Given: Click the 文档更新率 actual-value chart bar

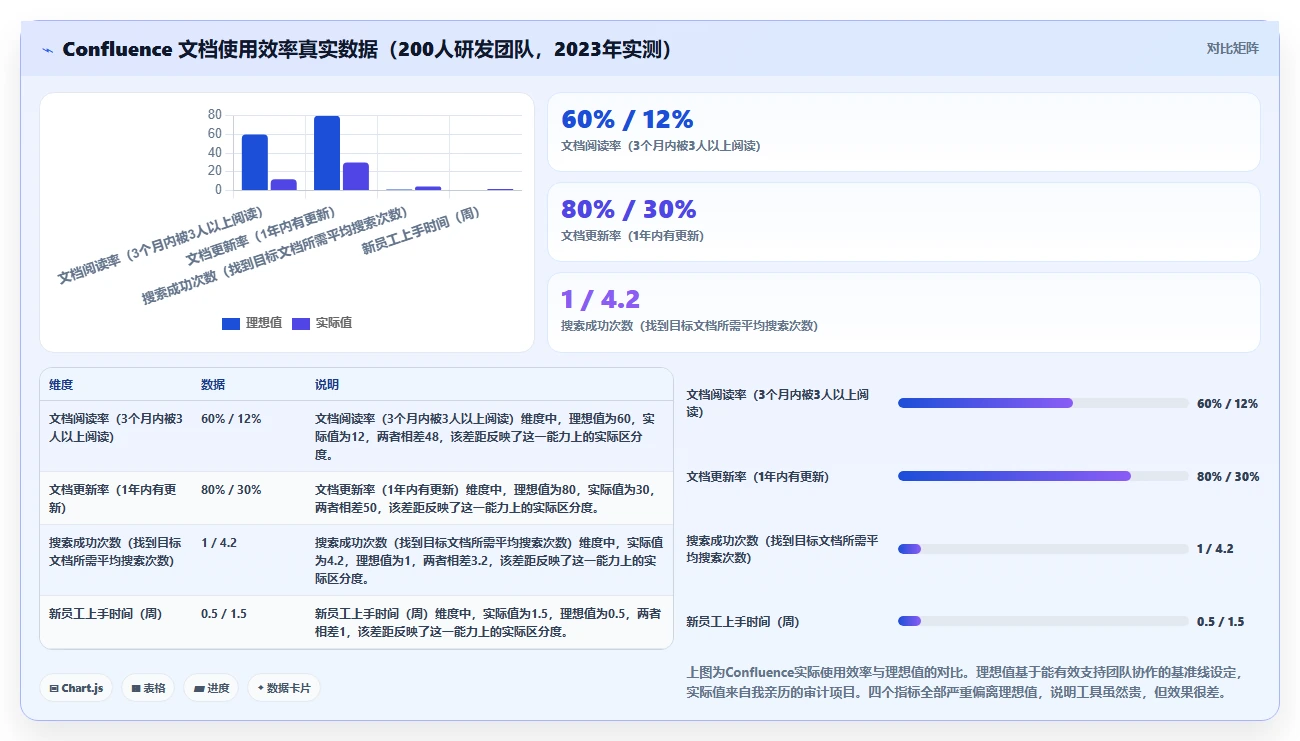Looking at the screenshot, I should point(356,176).
